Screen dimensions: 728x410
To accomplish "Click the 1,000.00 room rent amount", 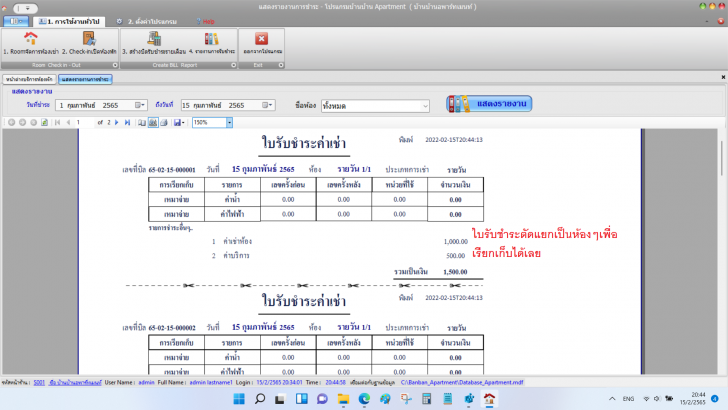I will (455, 241).
